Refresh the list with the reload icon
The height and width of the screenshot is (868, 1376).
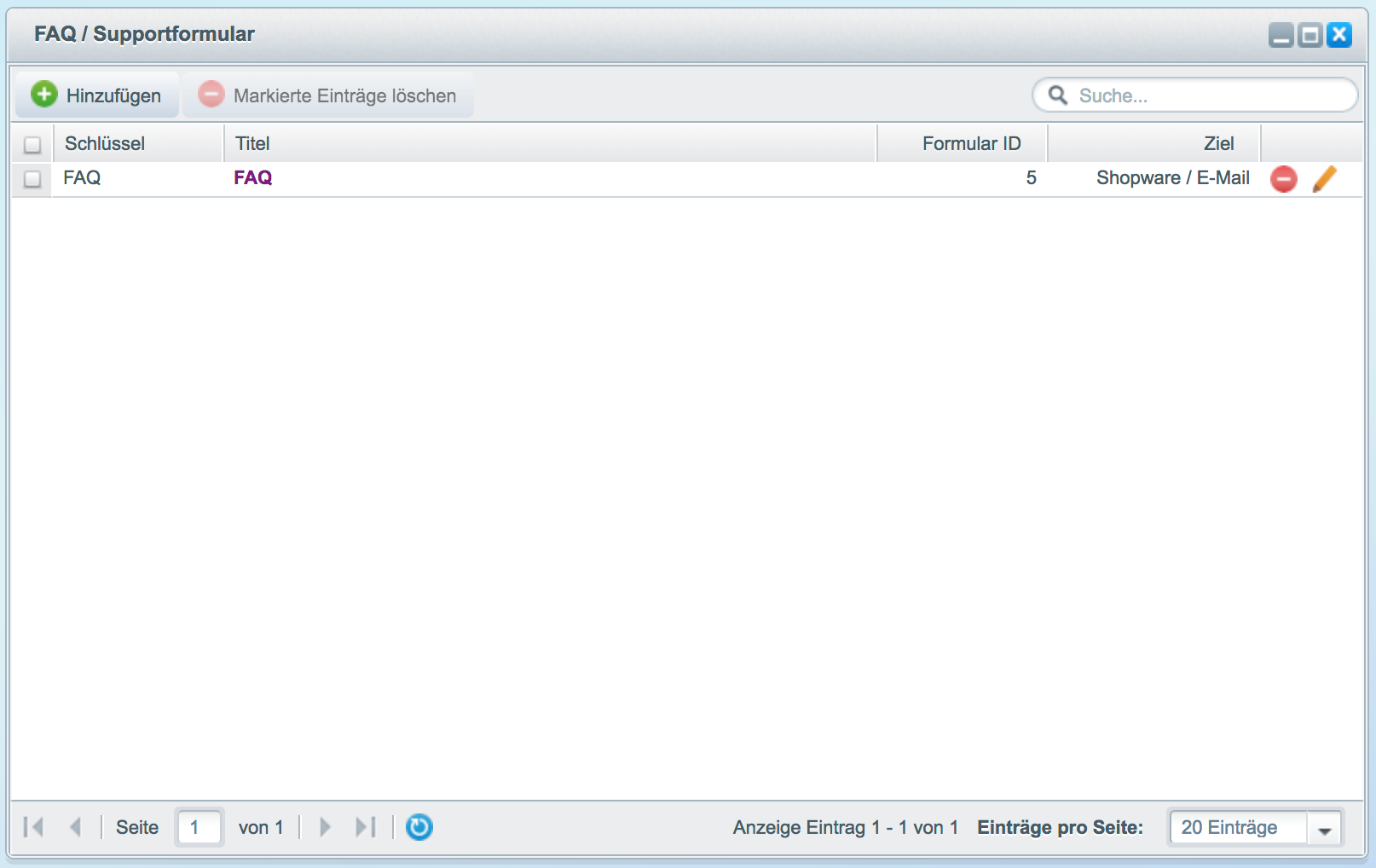point(419,827)
